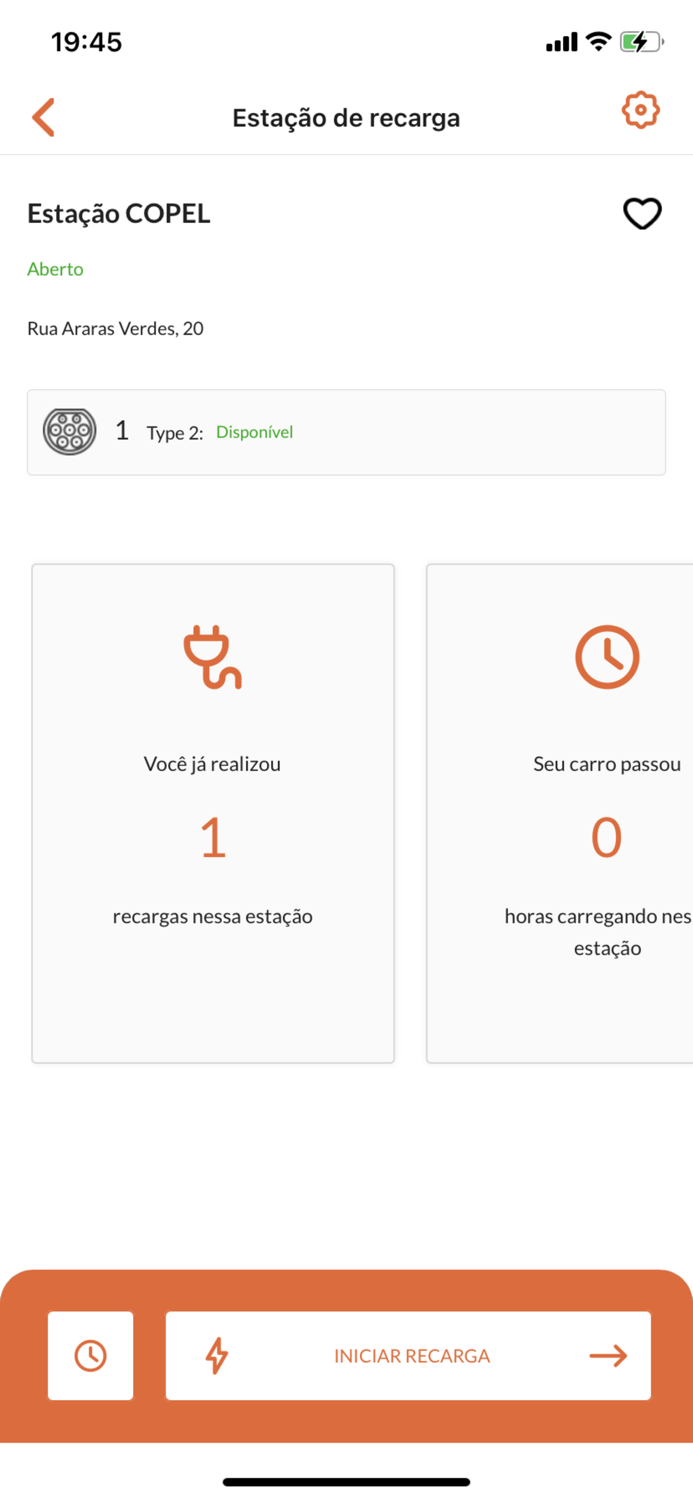Image resolution: width=693 pixels, height=1500 pixels.
Task: Tap the right arrow inside the recharge button
Action: 608,1355
